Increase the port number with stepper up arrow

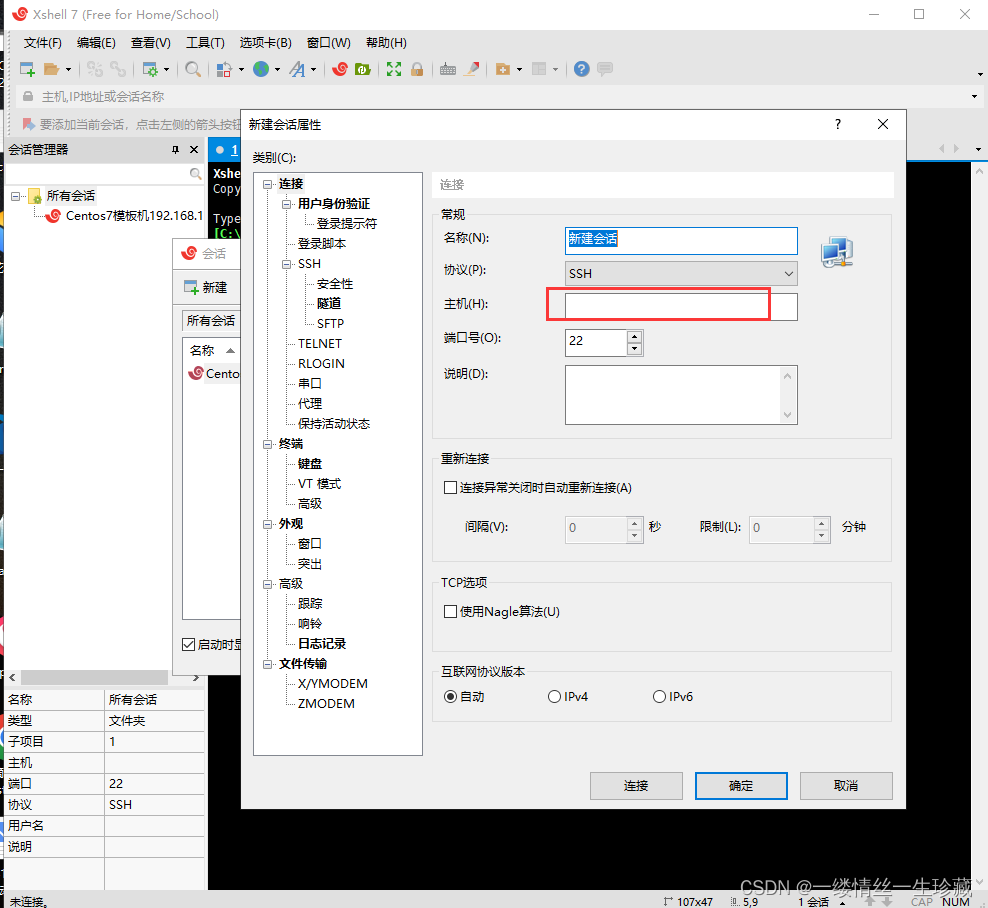(x=635, y=335)
